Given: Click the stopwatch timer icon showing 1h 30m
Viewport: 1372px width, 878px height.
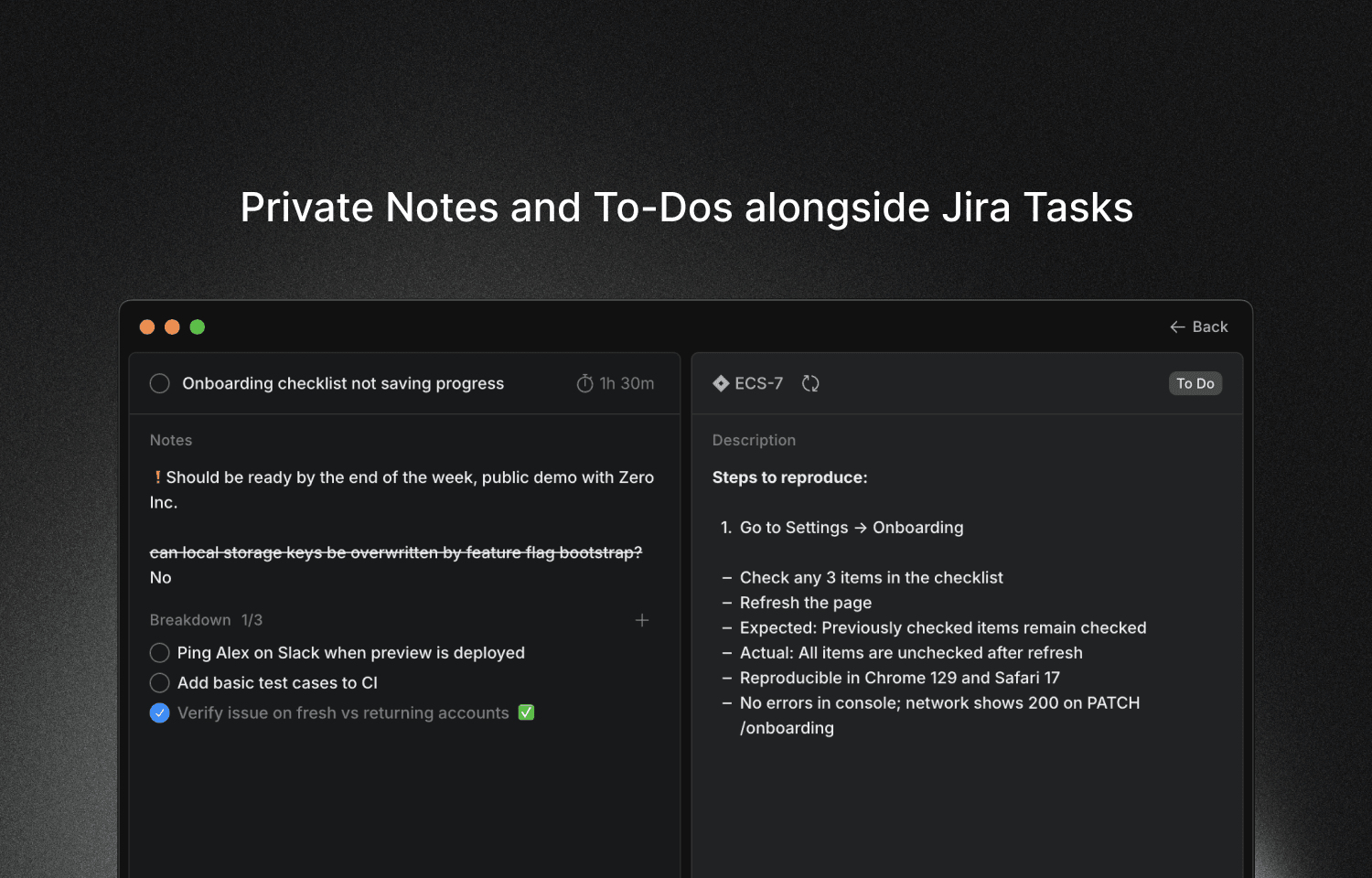Looking at the screenshot, I should click(x=586, y=383).
